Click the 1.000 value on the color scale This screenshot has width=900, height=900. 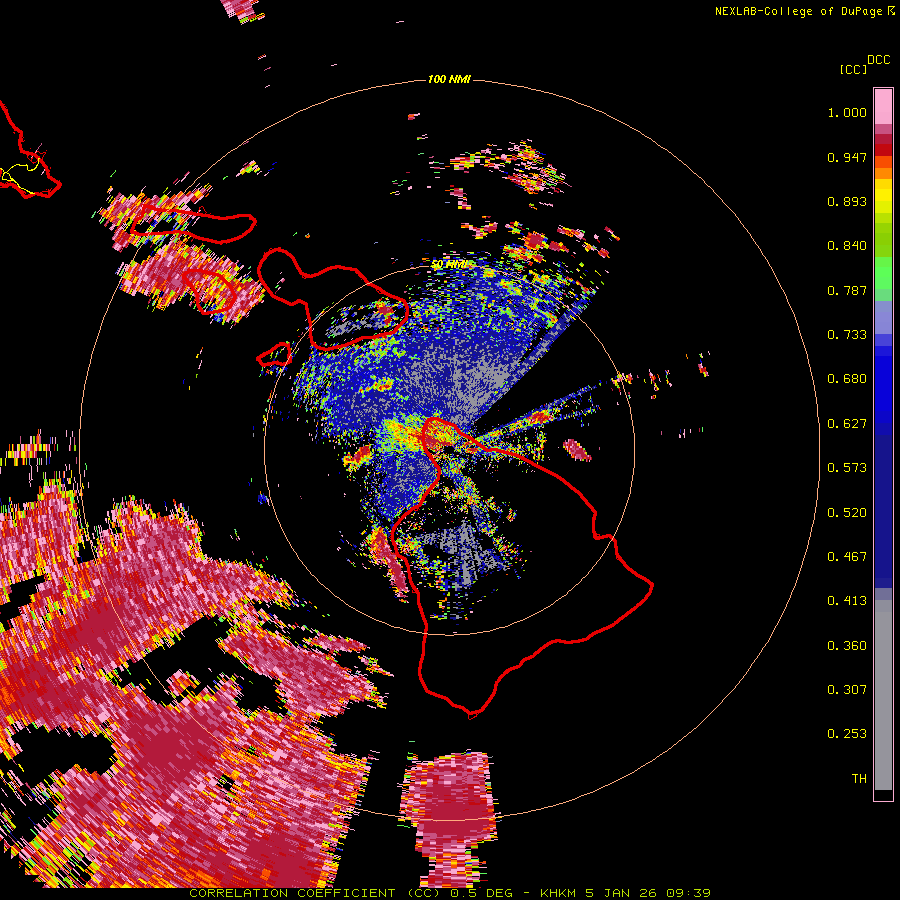coord(847,112)
